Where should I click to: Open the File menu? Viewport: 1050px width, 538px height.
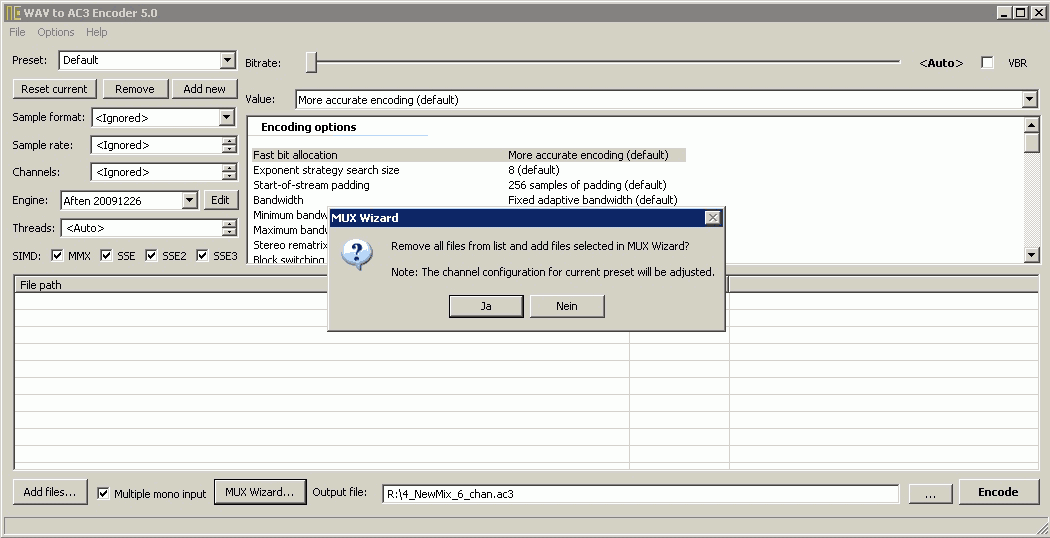18,33
